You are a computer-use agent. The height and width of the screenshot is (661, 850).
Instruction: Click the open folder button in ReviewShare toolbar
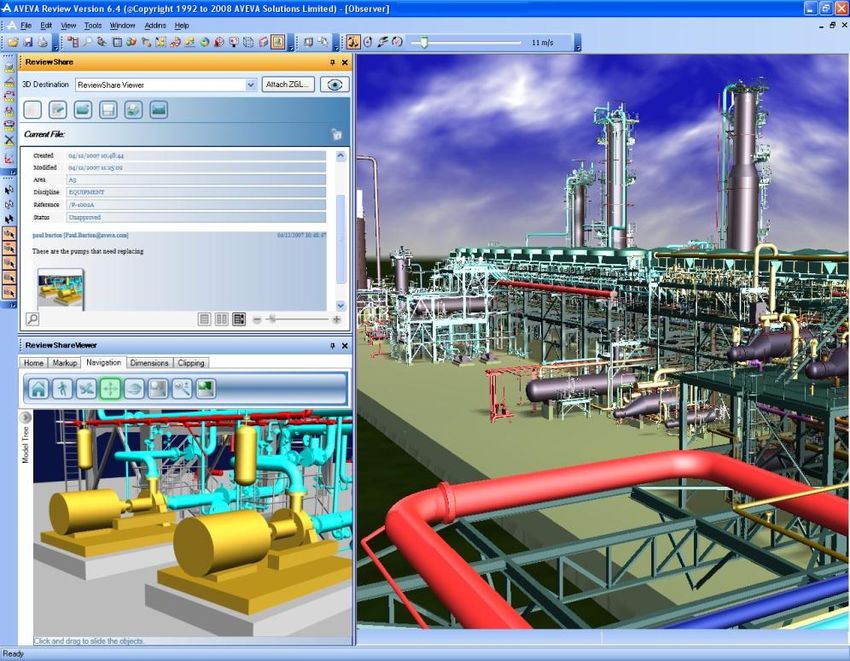tap(83, 110)
